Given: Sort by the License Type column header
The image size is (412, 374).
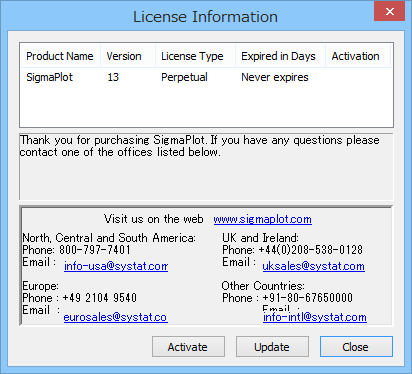Looking at the screenshot, I should click(196, 56).
